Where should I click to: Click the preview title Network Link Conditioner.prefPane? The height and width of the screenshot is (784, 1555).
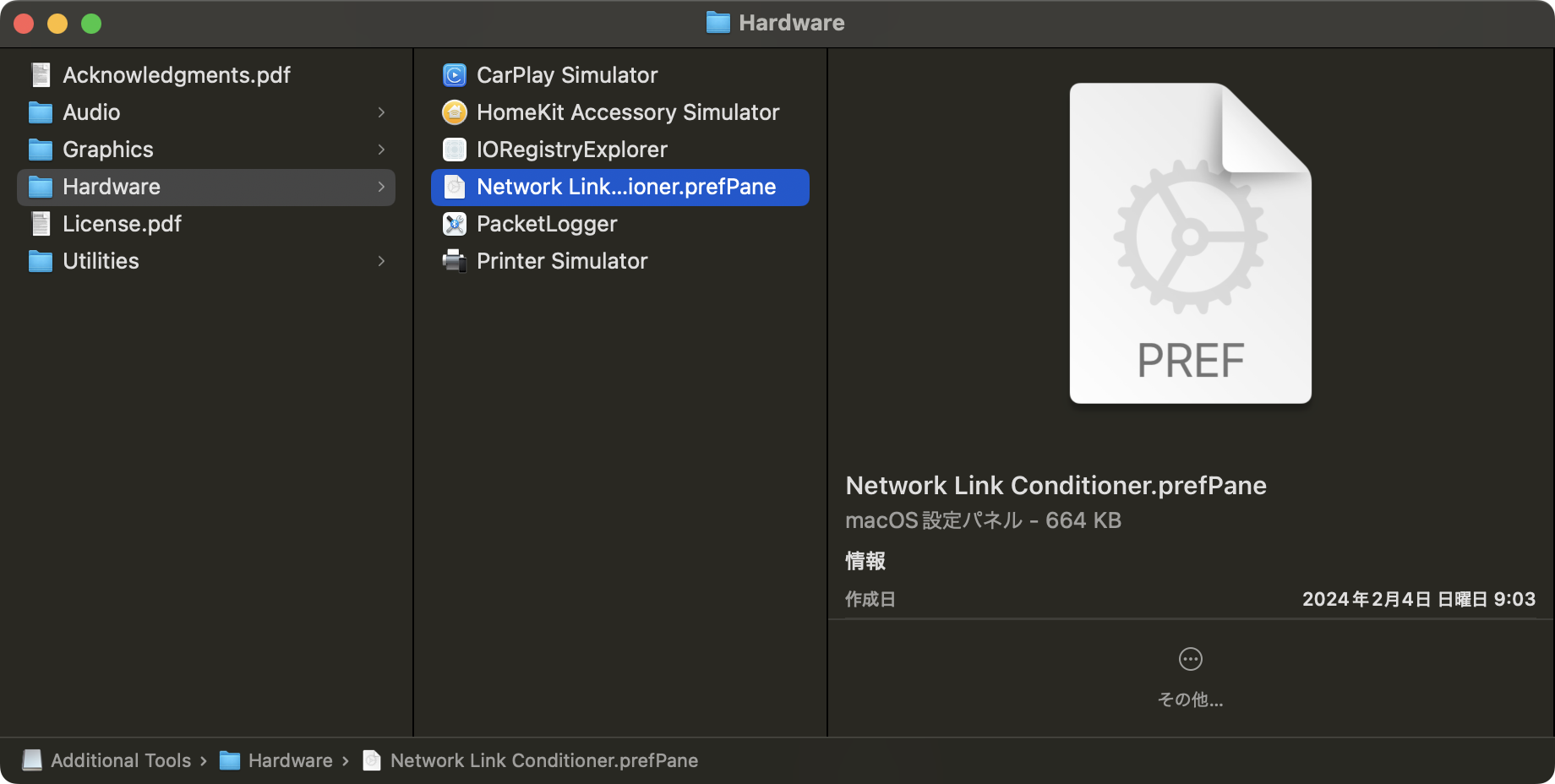click(1056, 486)
